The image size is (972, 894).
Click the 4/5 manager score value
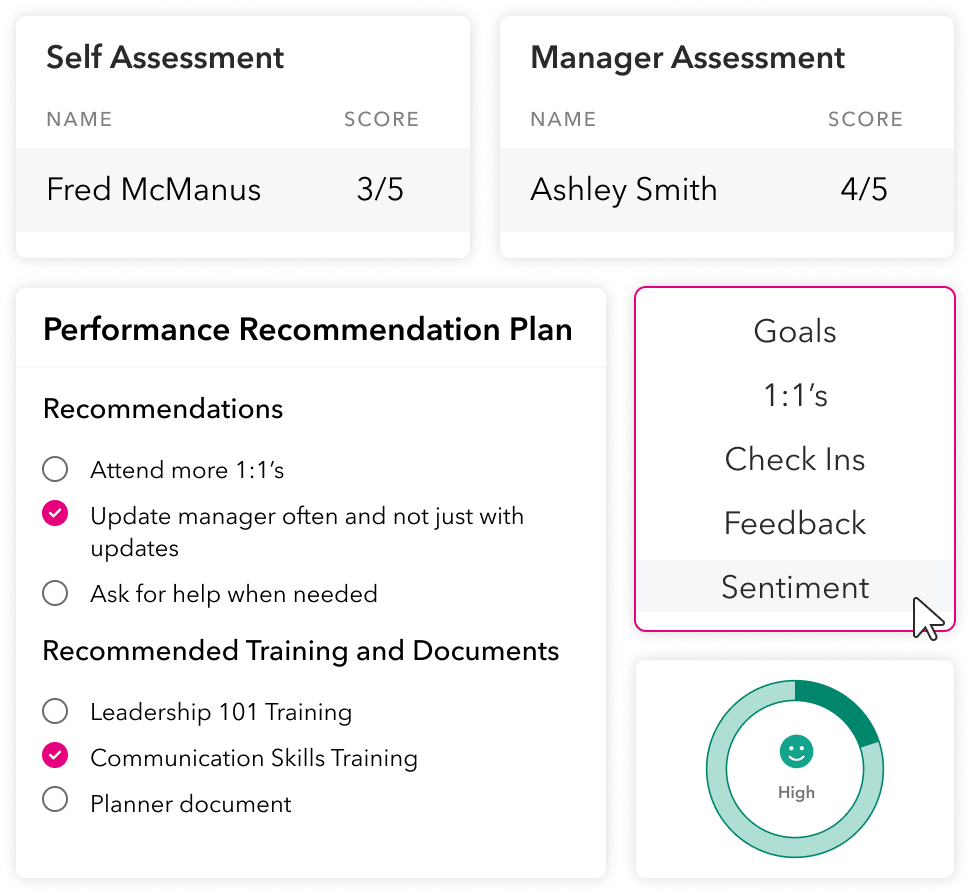(x=864, y=190)
